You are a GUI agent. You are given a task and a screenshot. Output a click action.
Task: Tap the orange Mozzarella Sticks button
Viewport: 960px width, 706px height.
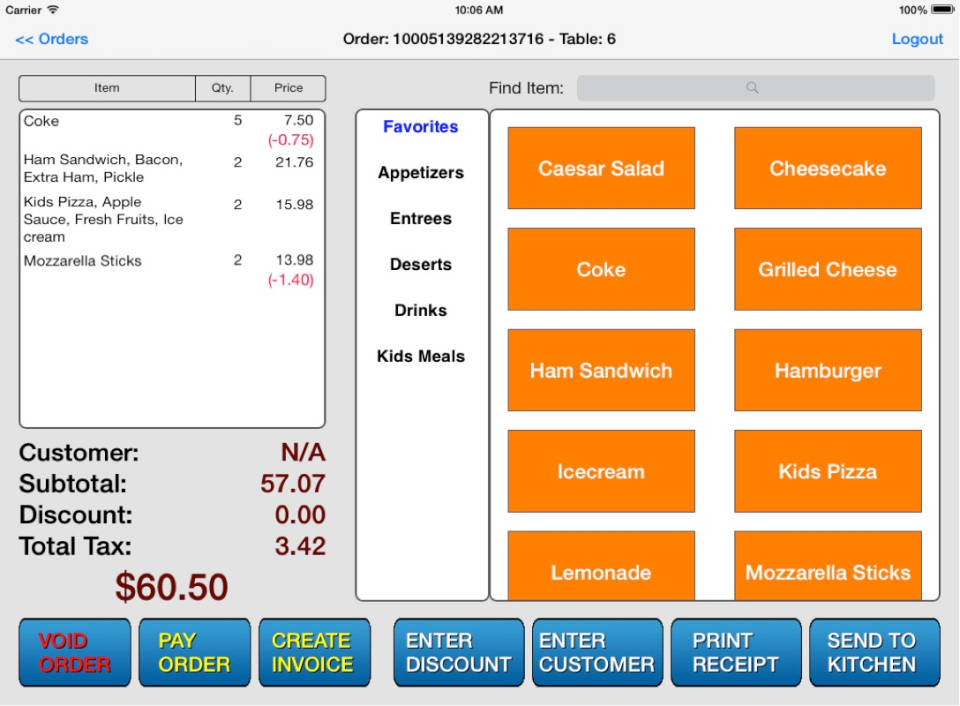[x=828, y=566]
